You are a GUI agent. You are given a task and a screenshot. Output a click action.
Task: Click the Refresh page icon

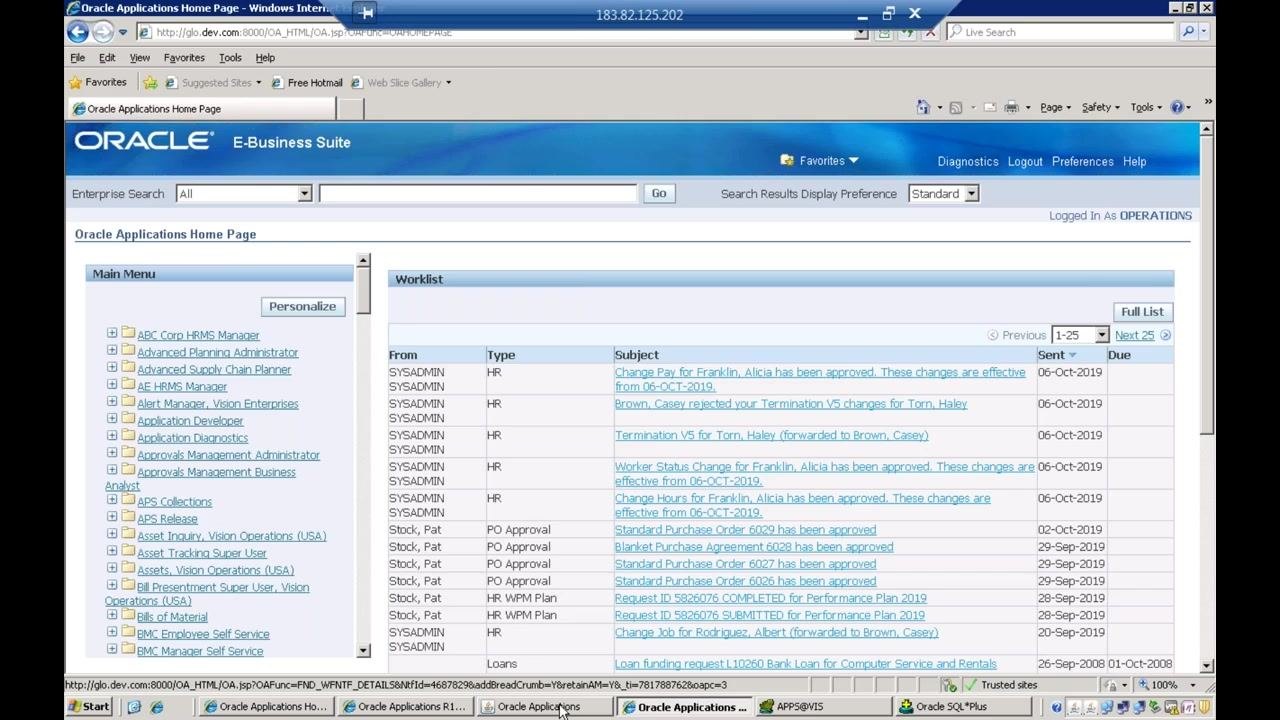[906, 32]
